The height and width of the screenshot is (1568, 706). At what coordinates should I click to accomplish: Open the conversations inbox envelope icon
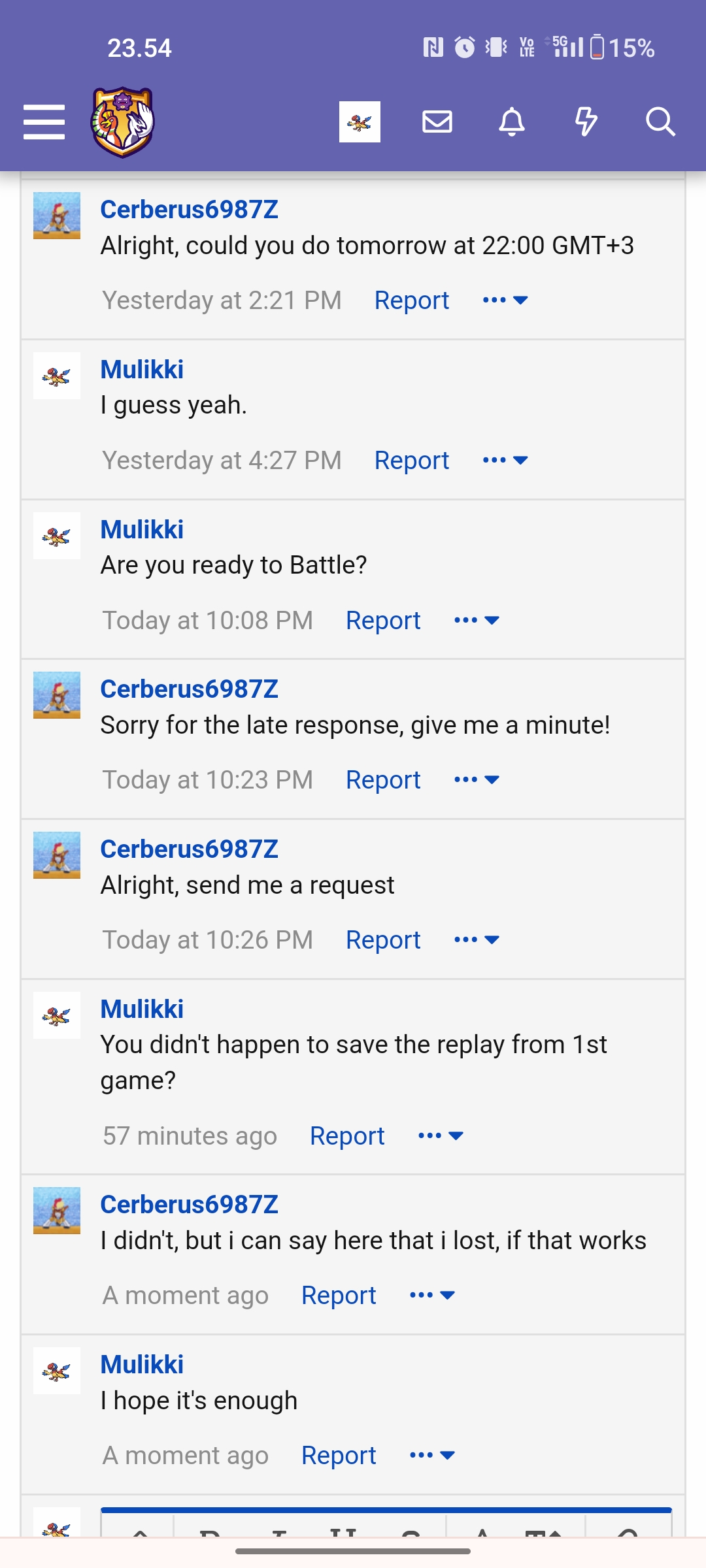point(437,122)
